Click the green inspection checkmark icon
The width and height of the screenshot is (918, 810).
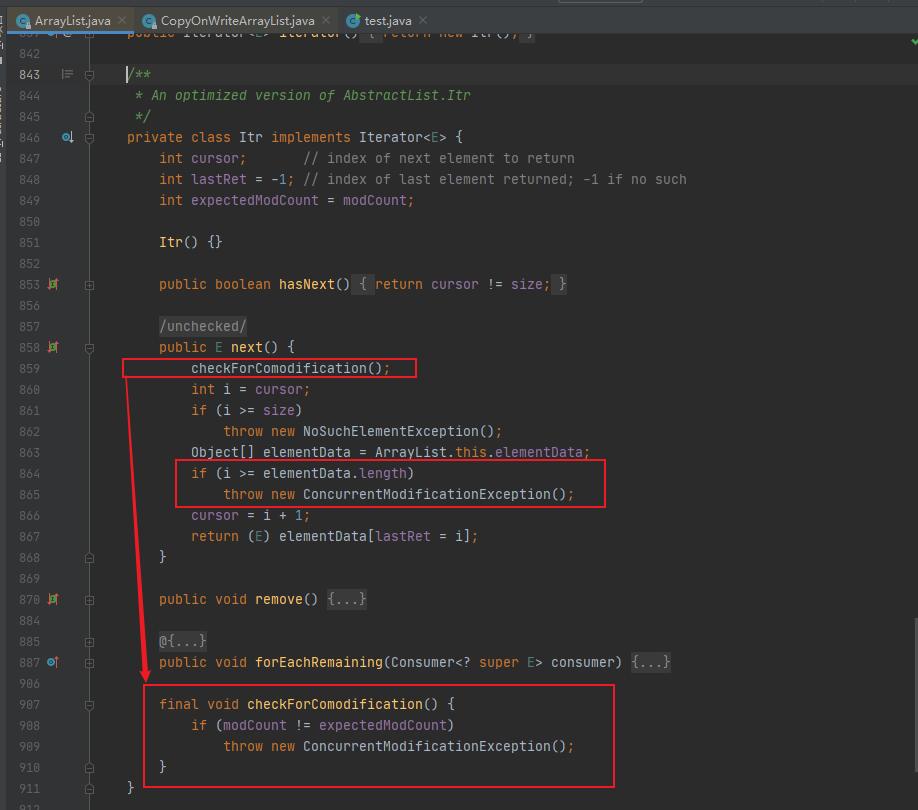913,41
